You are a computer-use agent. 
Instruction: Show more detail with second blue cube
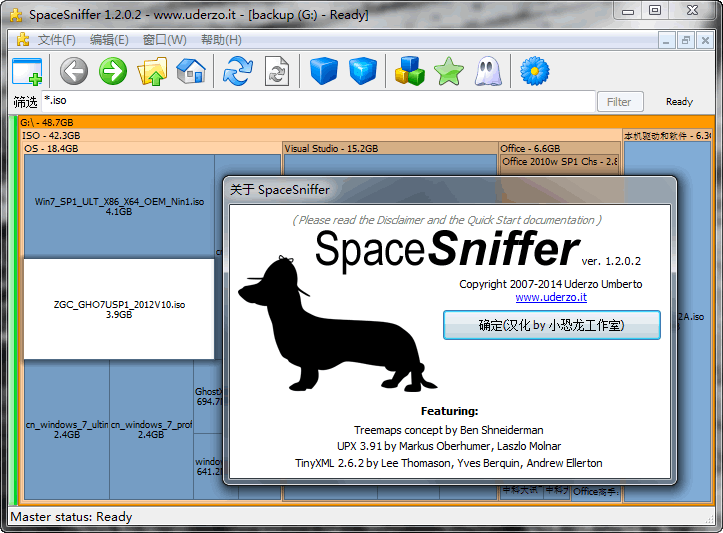tap(363, 71)
